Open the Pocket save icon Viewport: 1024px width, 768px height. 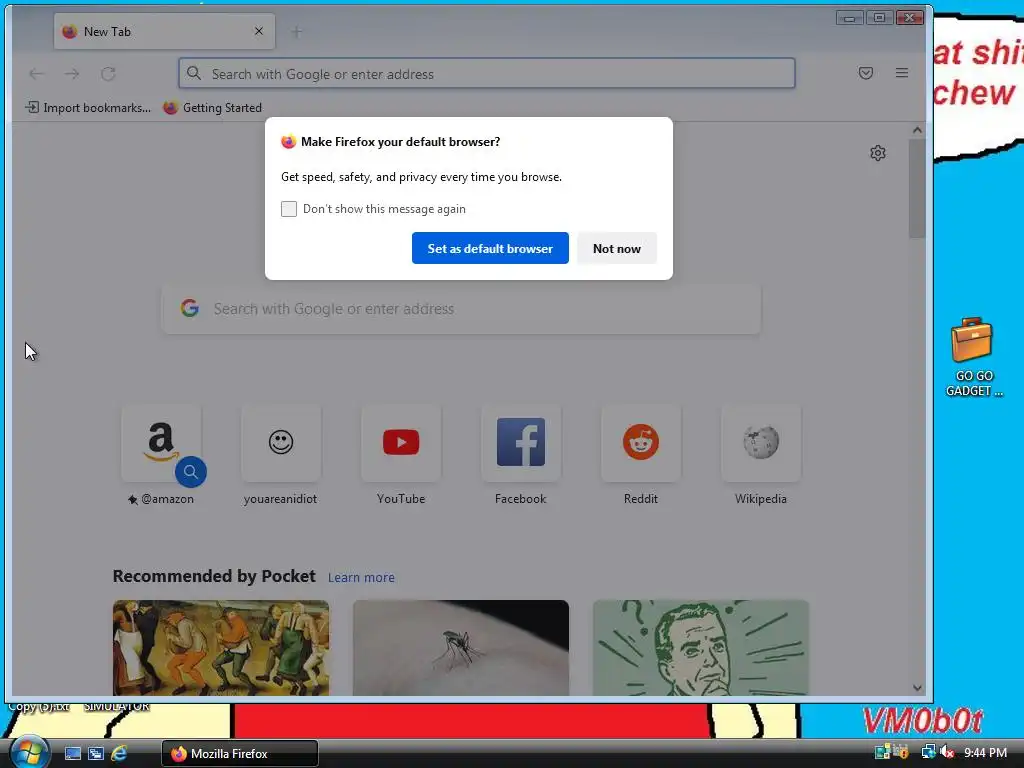click(865, 73)
